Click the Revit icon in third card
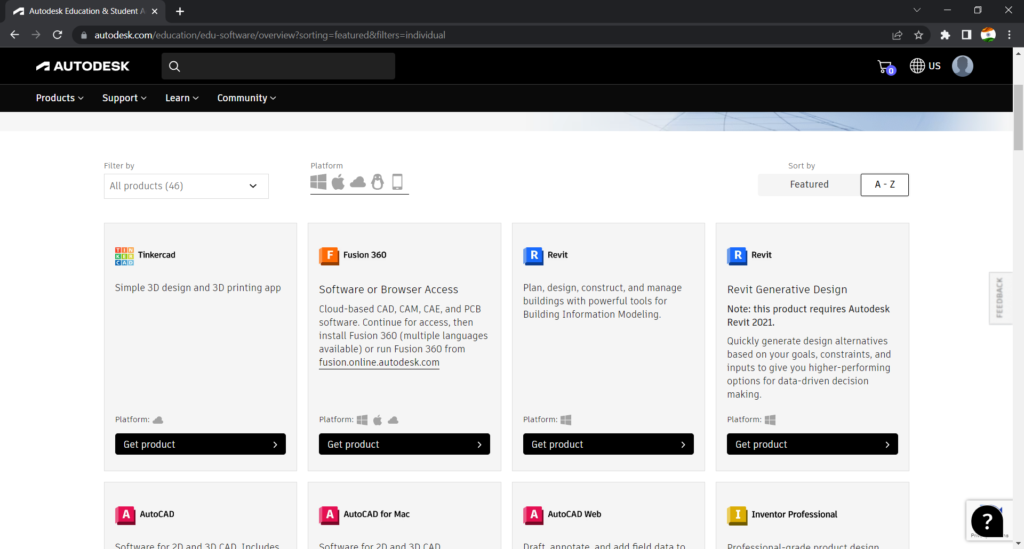 click(x=533, y=255)
